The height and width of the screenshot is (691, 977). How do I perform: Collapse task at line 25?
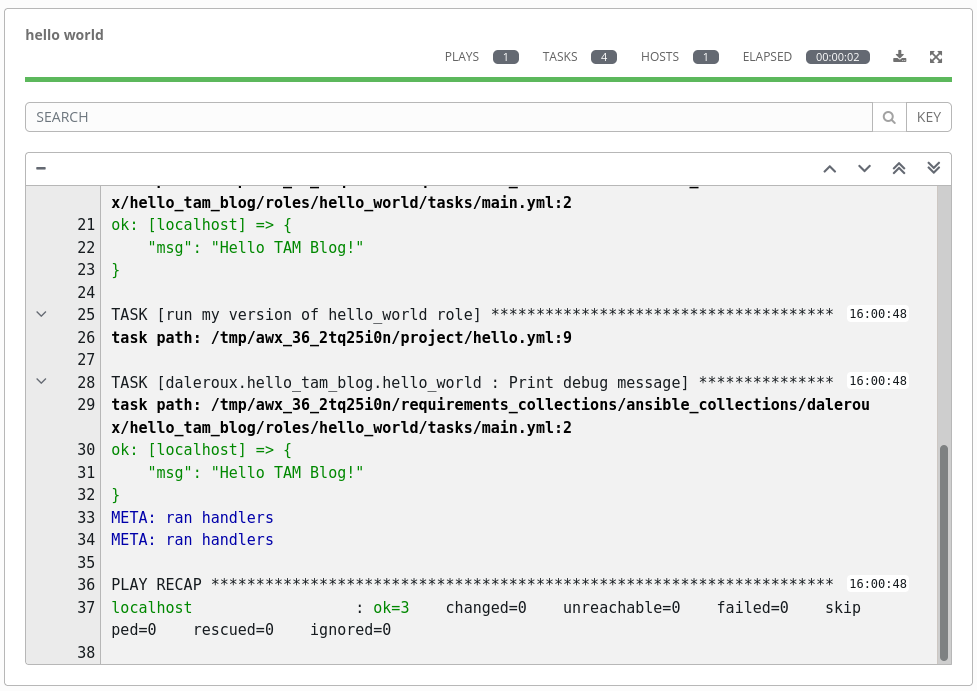click(41, 314)
